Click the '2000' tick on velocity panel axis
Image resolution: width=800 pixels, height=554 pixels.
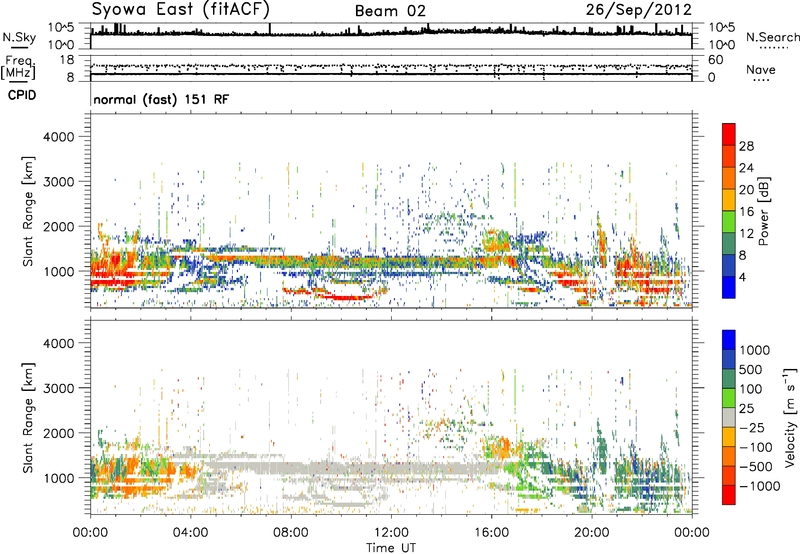(x=58, y=433)
